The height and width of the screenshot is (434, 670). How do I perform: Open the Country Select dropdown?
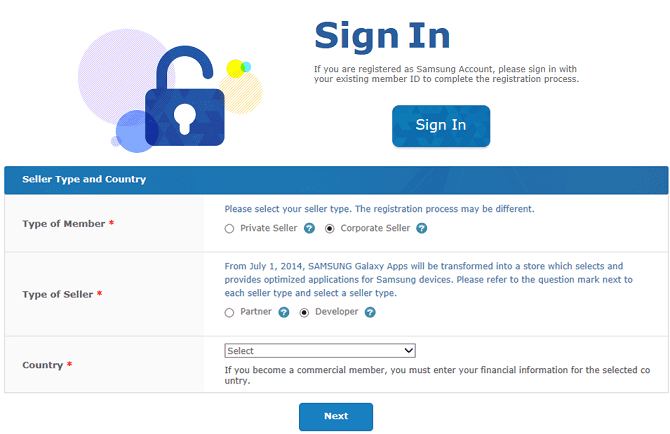(x=320, y=351)
